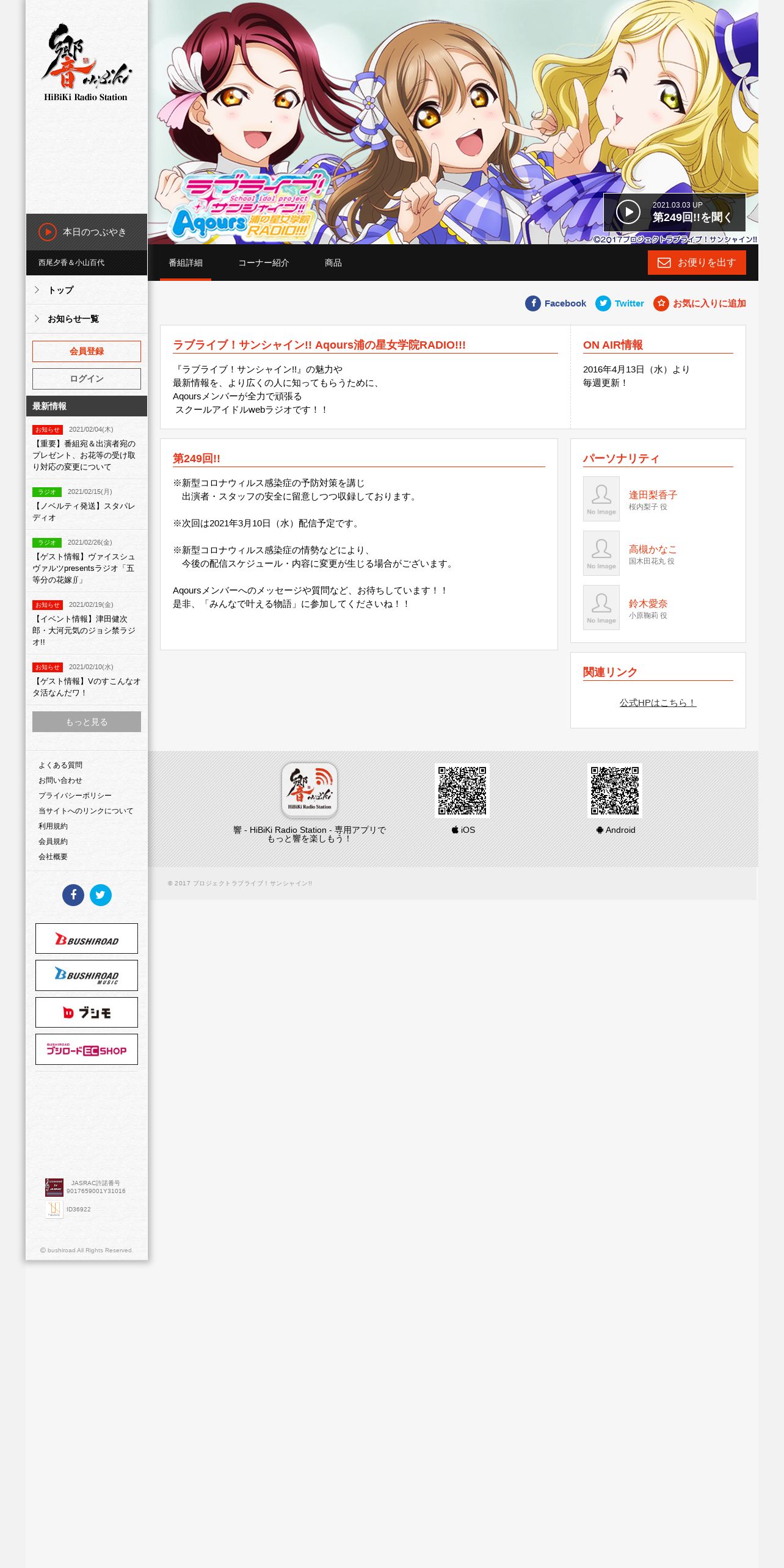Open 当サイトへのリンクについて link
784x1568 pixels.
(x=85, y=811)
